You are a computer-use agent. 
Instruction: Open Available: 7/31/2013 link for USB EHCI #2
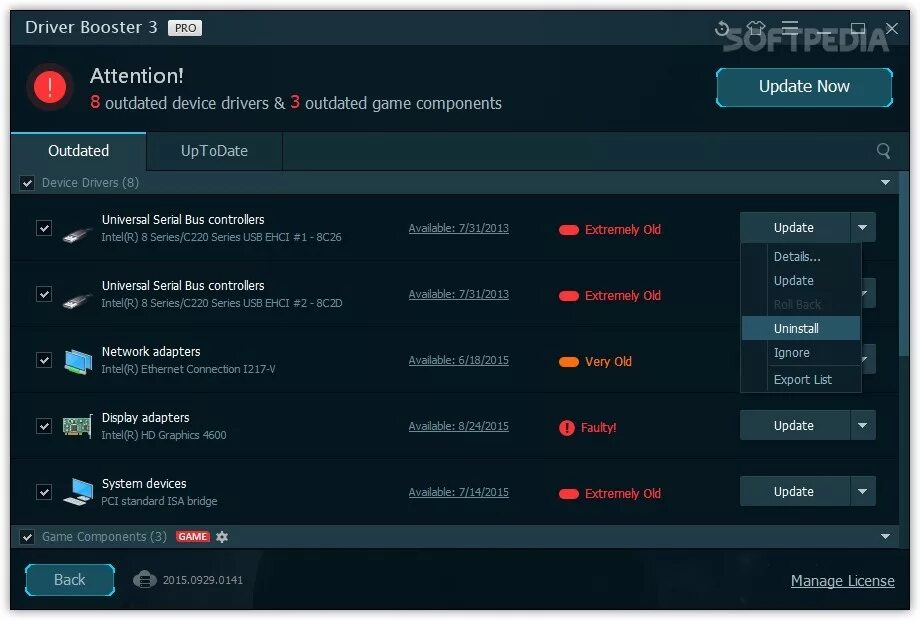pos(459,294)
